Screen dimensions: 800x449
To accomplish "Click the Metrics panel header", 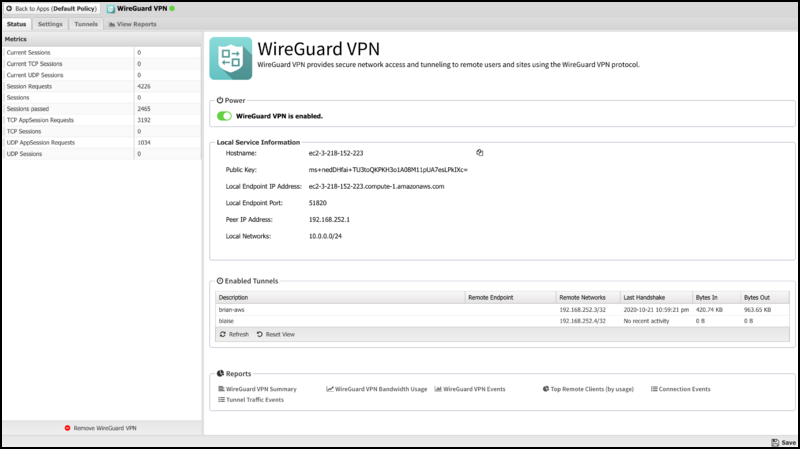I will pyautogui.click(x=102, y=39).
